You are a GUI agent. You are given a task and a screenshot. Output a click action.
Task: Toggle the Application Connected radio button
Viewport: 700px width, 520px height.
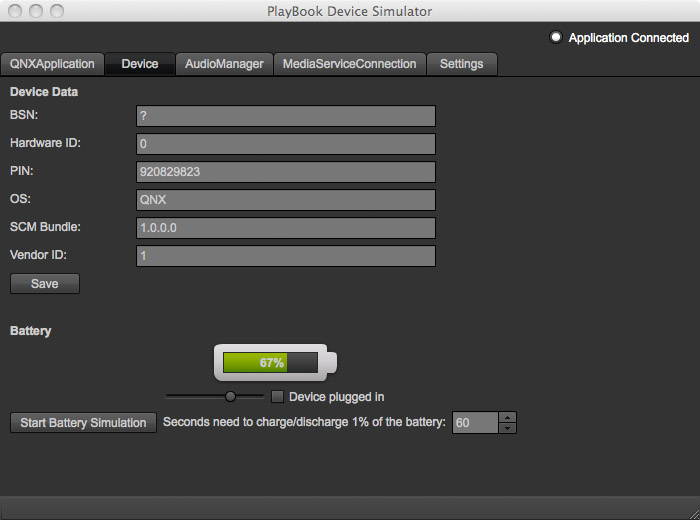click(556, 37)
